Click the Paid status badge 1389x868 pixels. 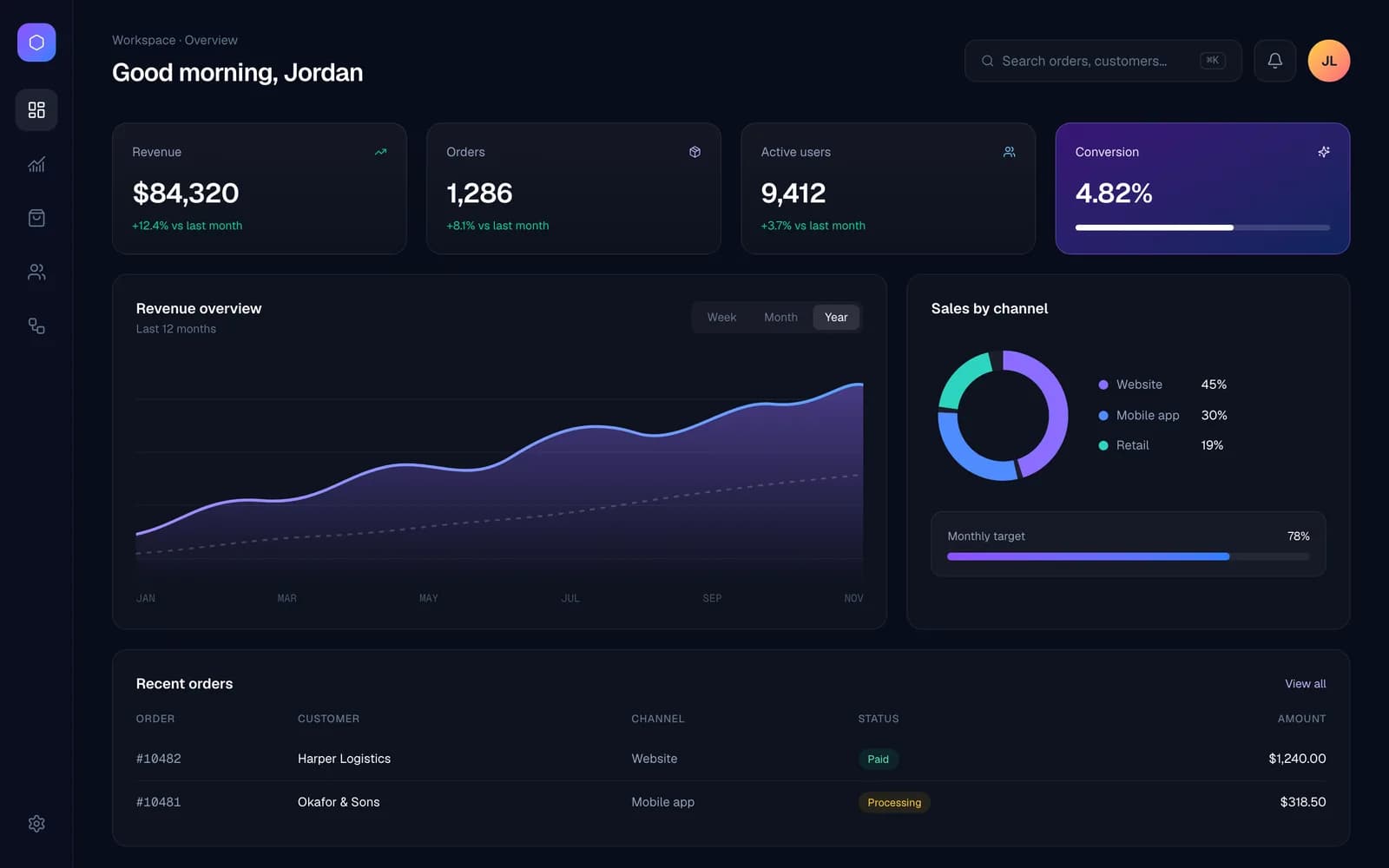coord(878,759)
